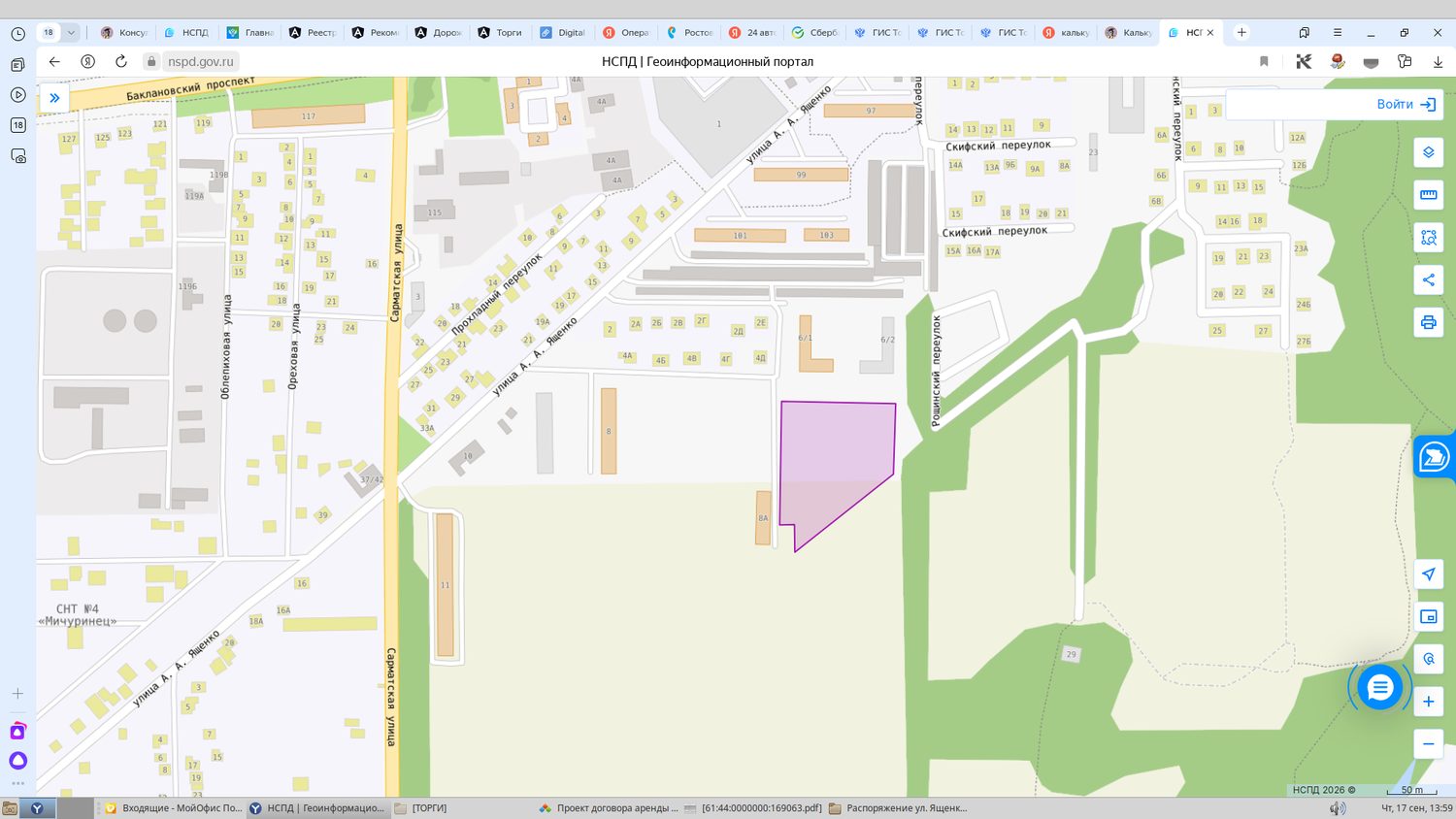
Task: Switch to the Digital tab
Action: [563, 32]
